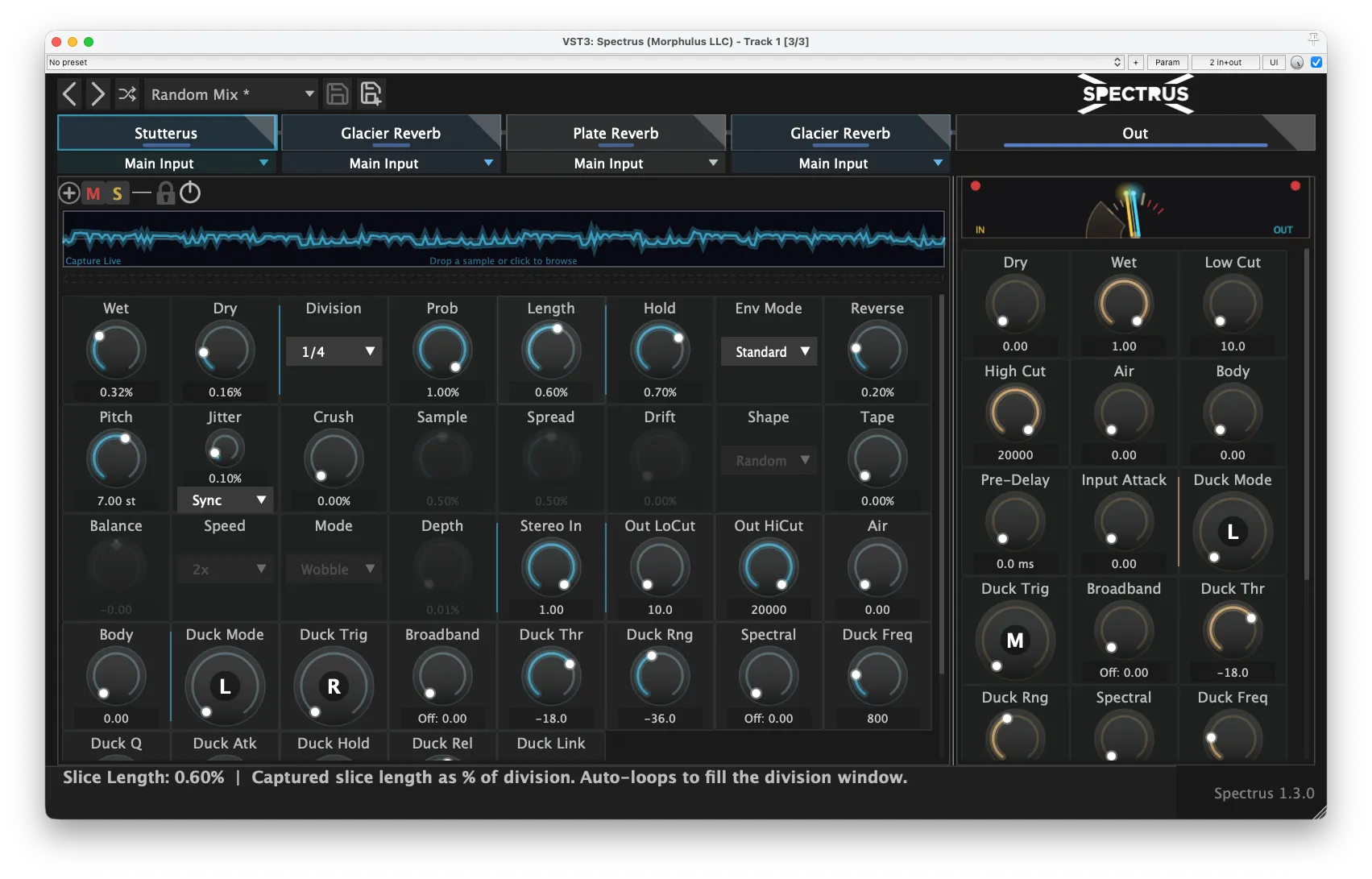The width and height of the screenshot is (1372, 879).
Task: Select the Glacier Reverb tab beside Out
Action: [x=840, y=133]
